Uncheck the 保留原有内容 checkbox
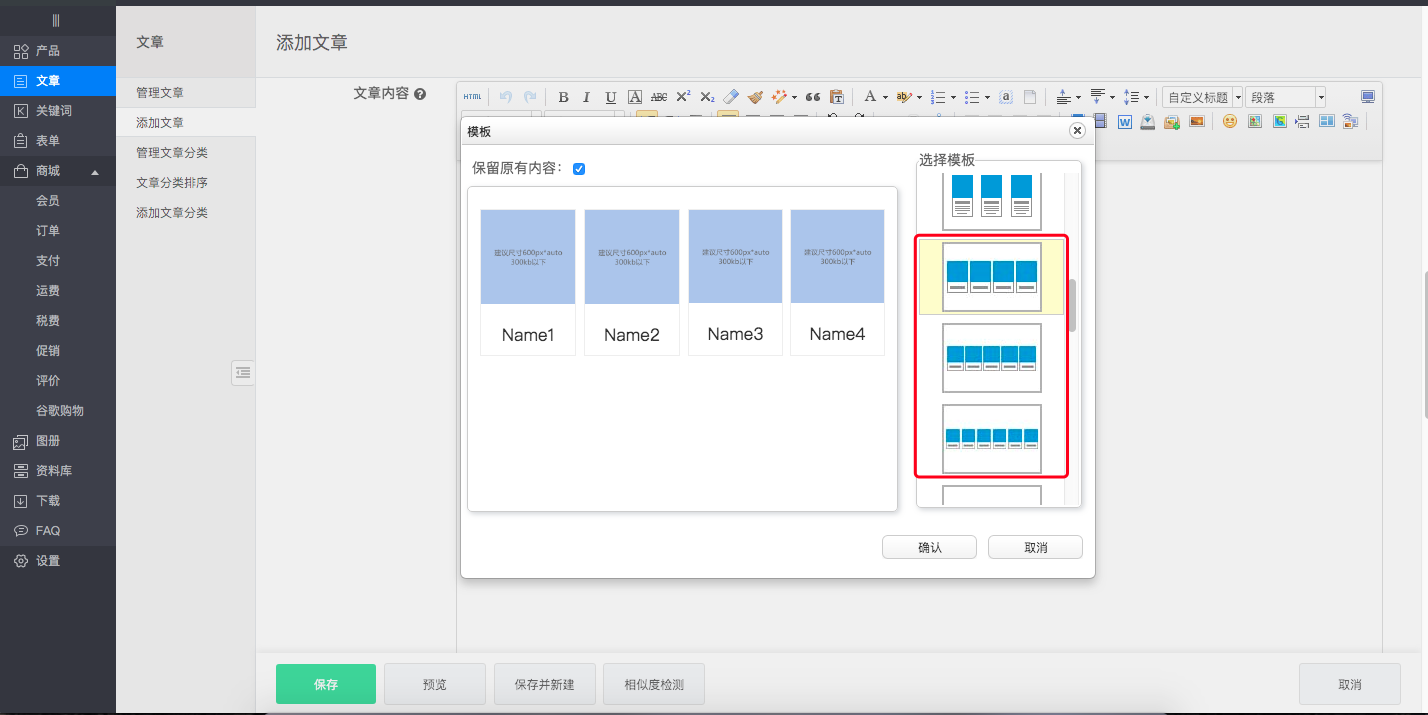This screenshot has height=715, width=1428. coord(579,169)
